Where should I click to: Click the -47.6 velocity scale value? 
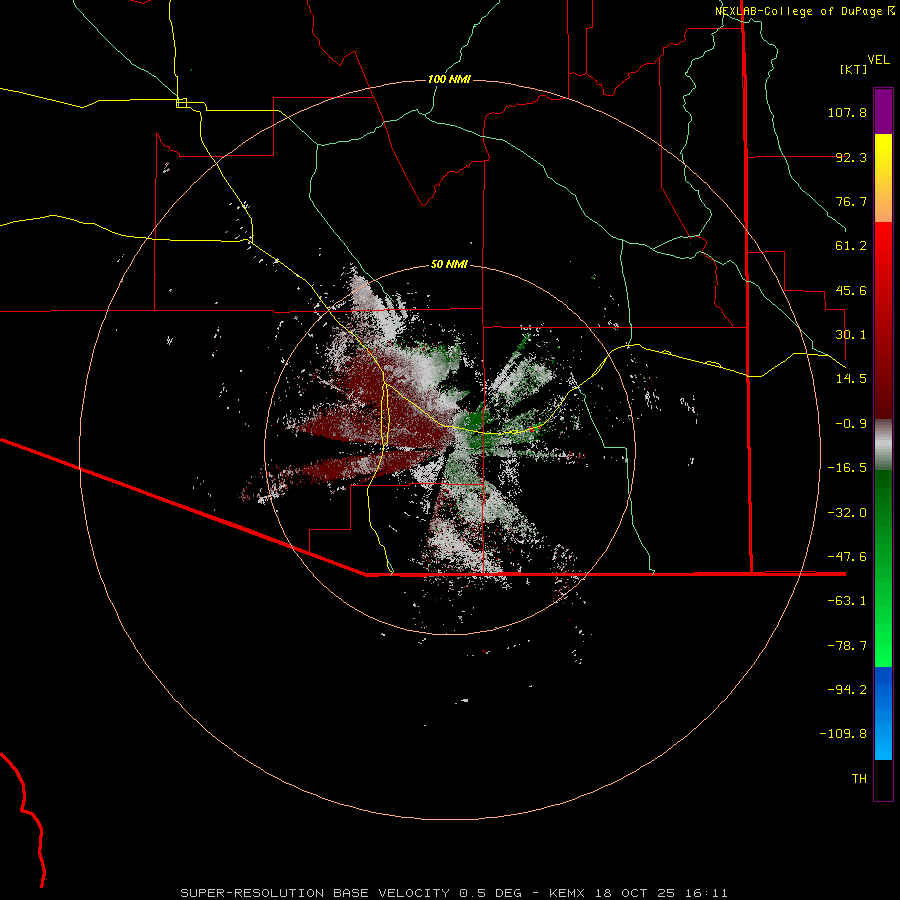pos(847,557)
